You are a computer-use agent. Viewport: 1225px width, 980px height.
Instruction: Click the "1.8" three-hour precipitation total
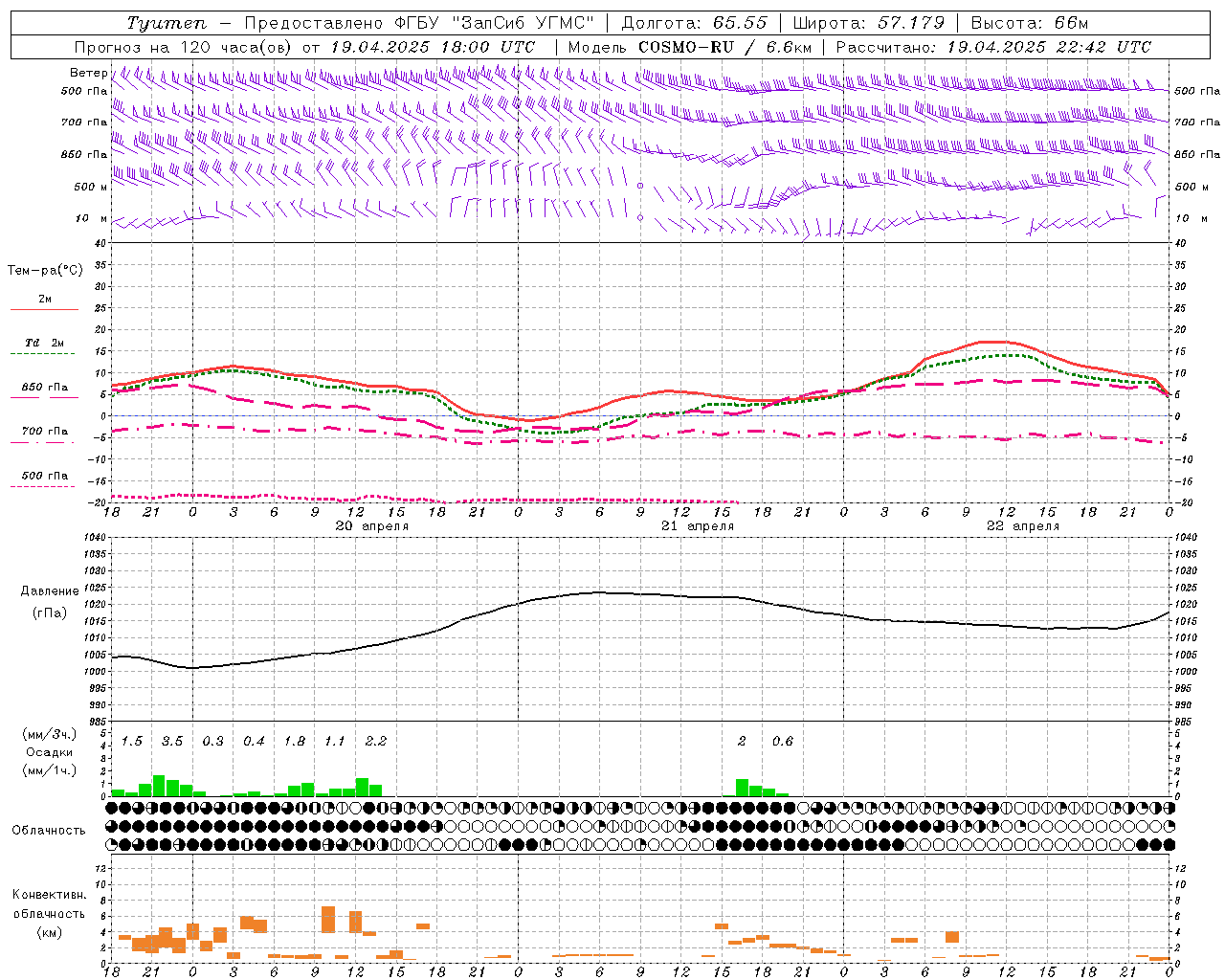coord(295,742)
